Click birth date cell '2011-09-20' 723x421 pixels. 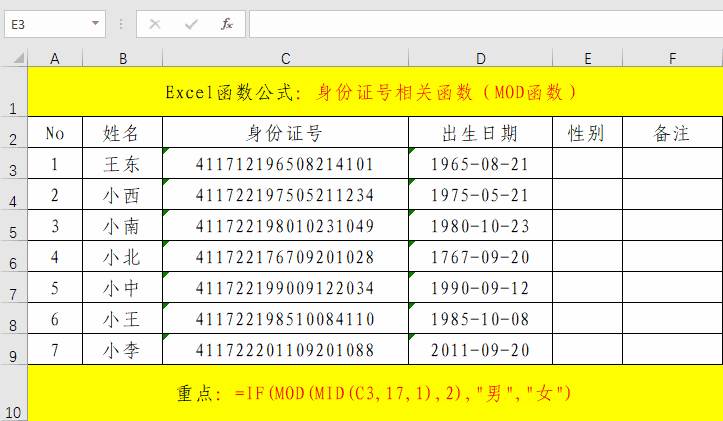pos(480,350)
